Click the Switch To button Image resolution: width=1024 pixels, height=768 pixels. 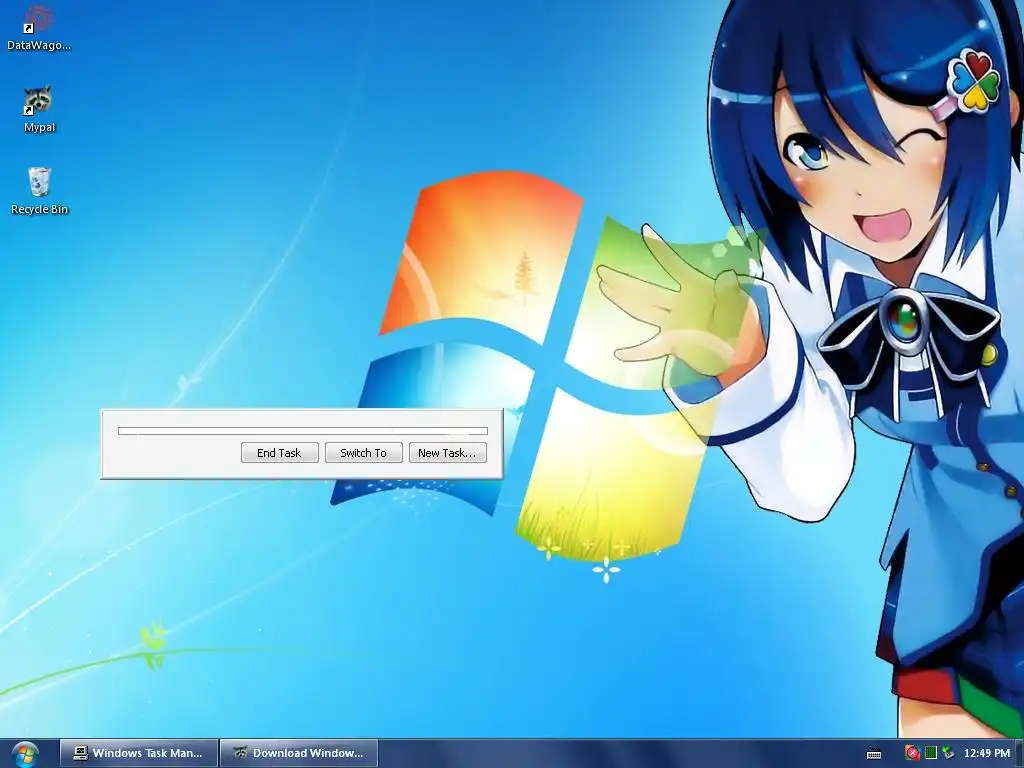pos(363,453)
